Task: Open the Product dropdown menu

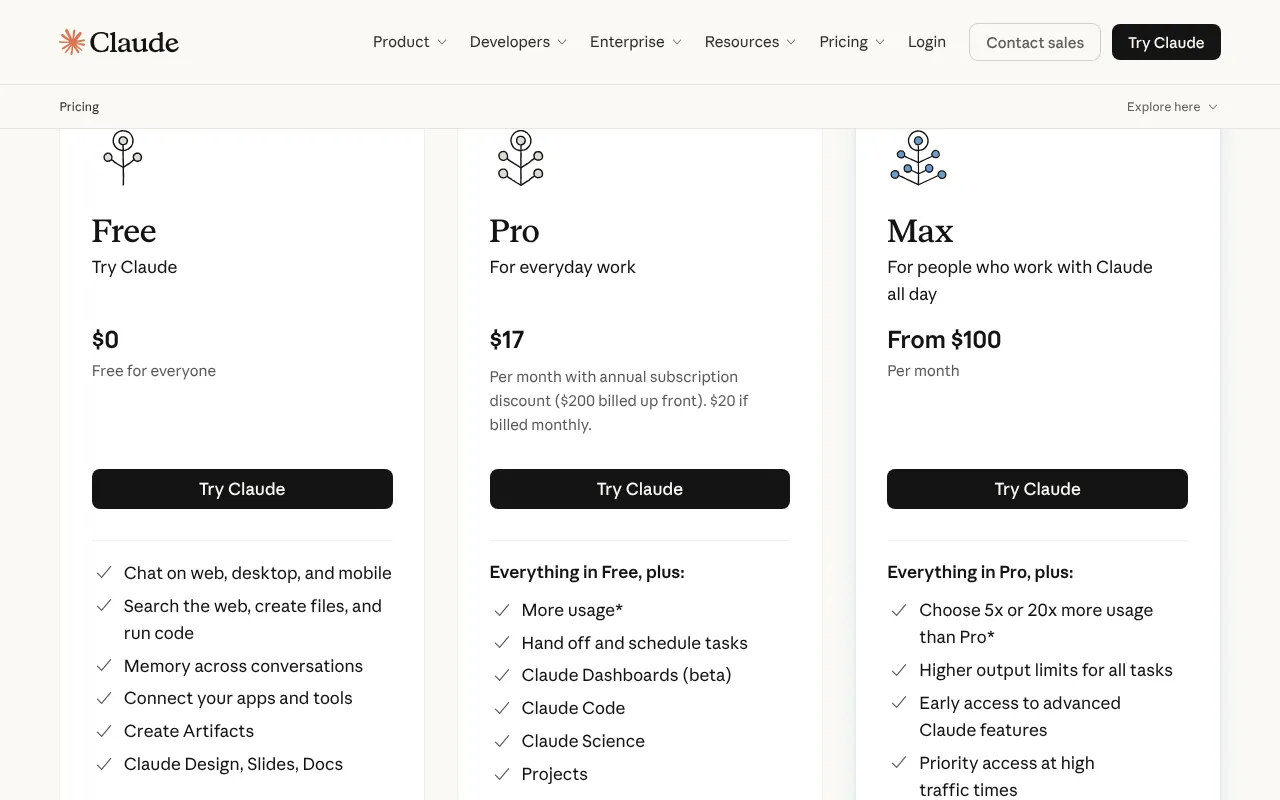Action: point(410,42)
